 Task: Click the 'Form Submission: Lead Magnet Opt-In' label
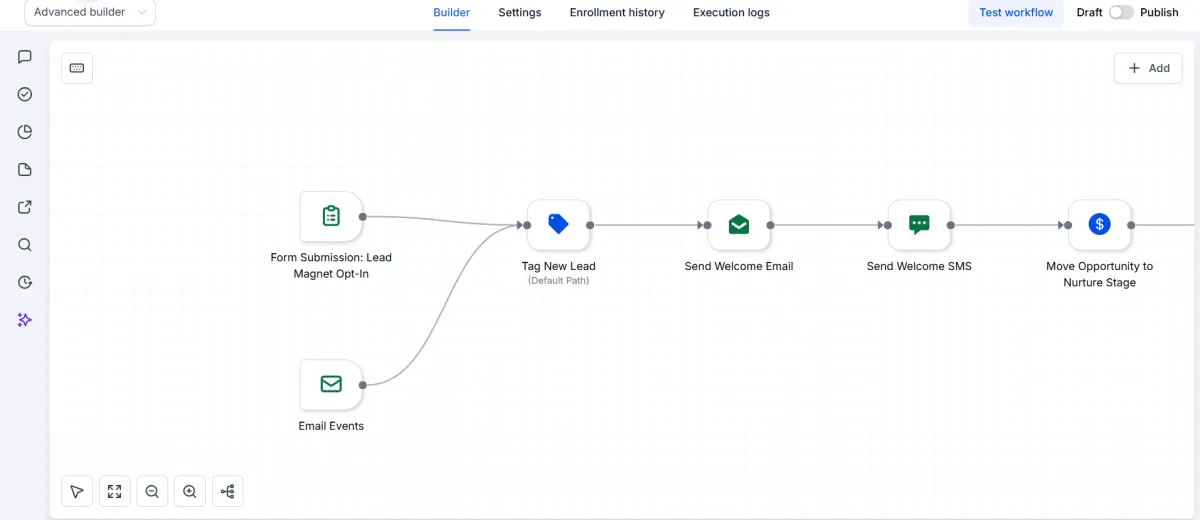pyautogui.click(x=331, y=265)
